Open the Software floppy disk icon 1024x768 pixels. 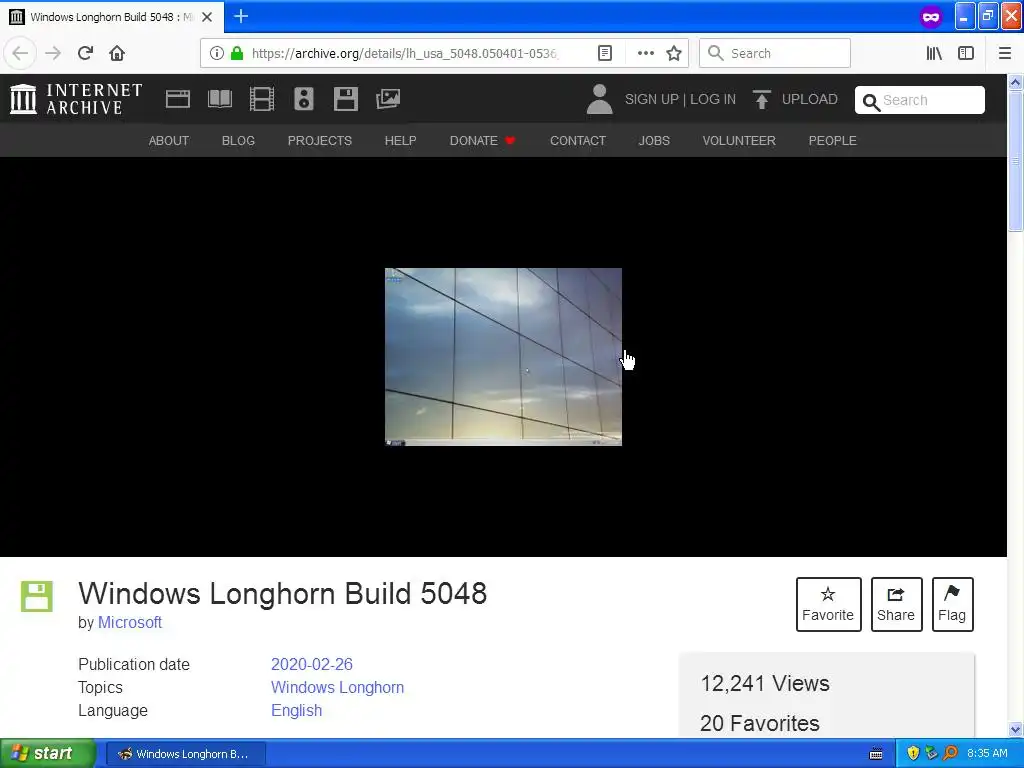[x=345, y=99]
